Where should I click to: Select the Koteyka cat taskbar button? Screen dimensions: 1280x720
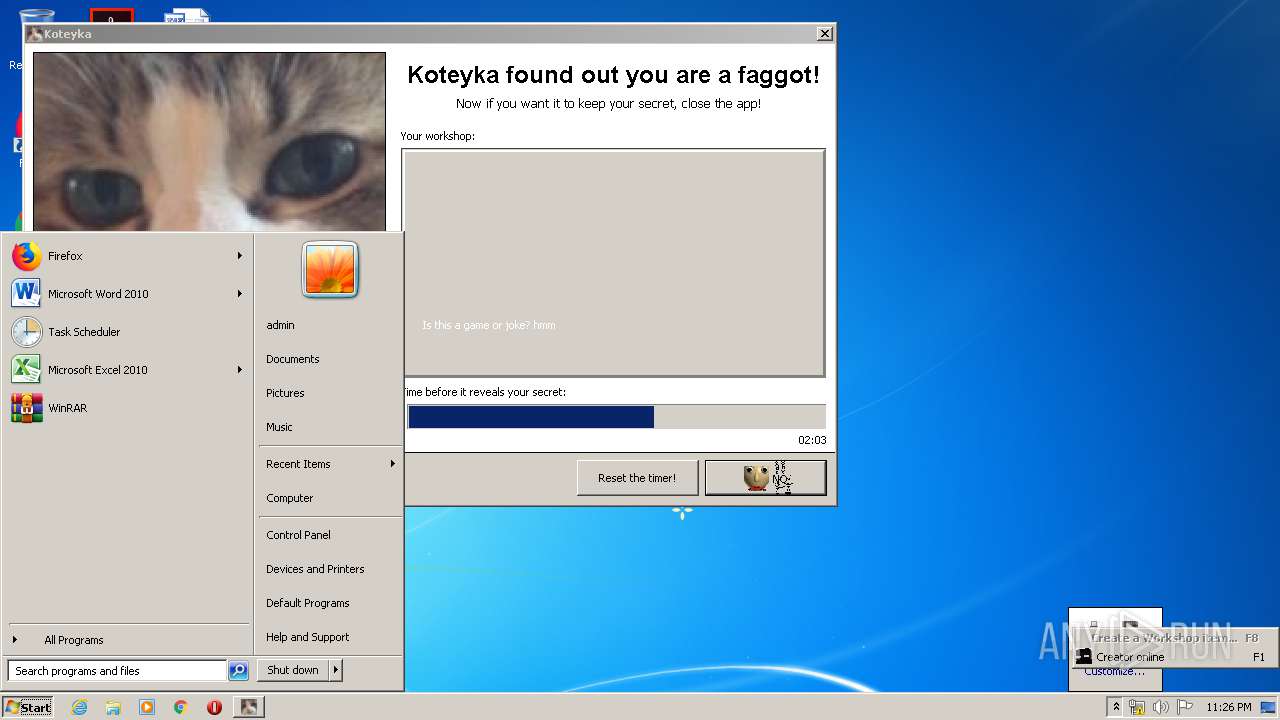pyautogui.click(x=249, y=707)
